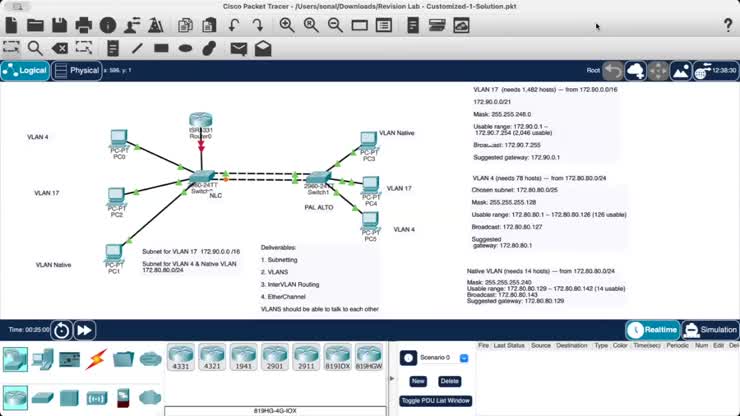Pick the 2901 router model
The width and height of the screenshot is (740, 416).
(x=275, y=357)
